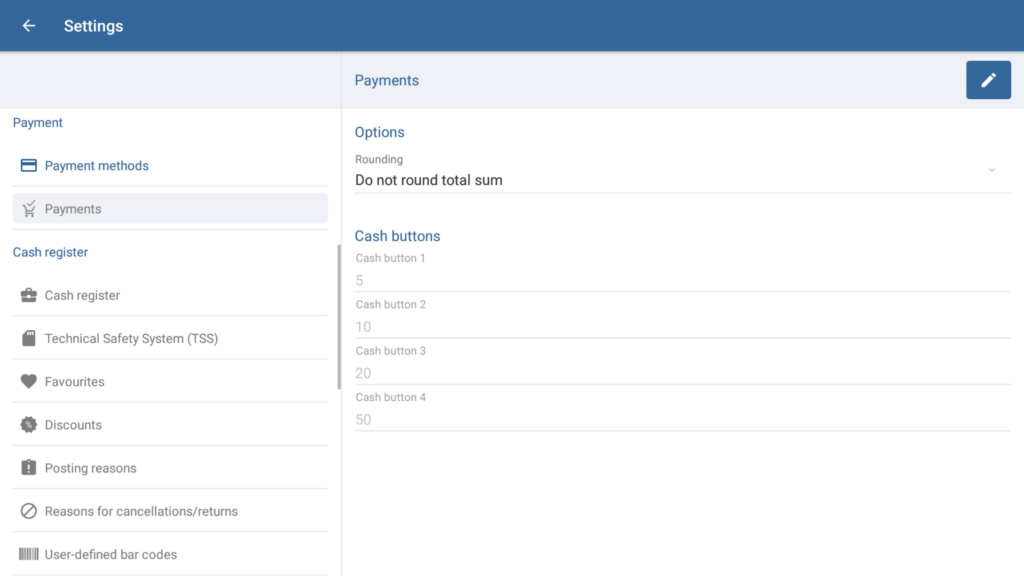Click the User-defined bar codes icon
The width and height of the screenshot is (1024, 576).
pos(29,554)
